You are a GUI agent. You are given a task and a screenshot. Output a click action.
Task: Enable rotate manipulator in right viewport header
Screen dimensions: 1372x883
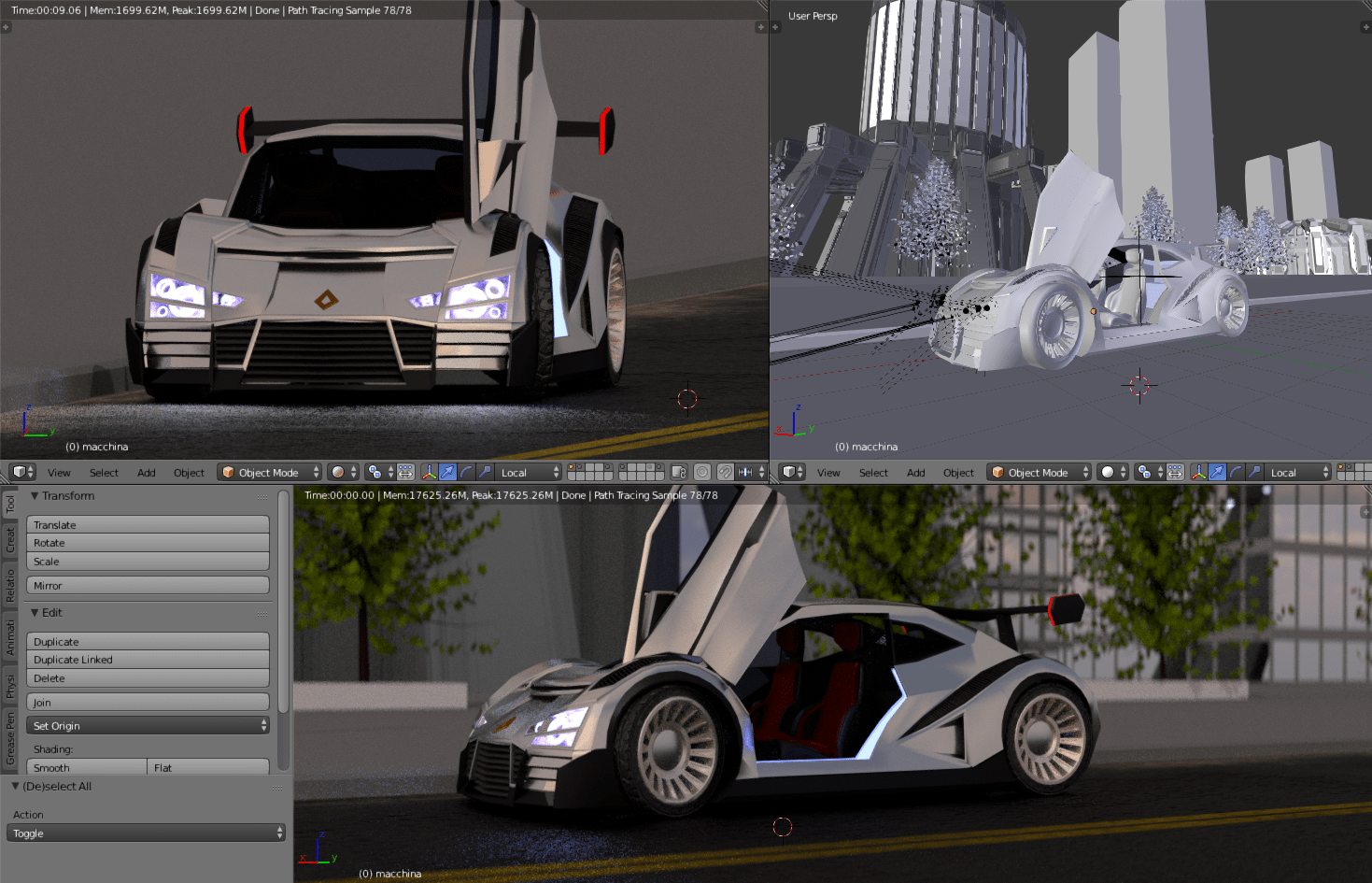tap(1236, 472)
